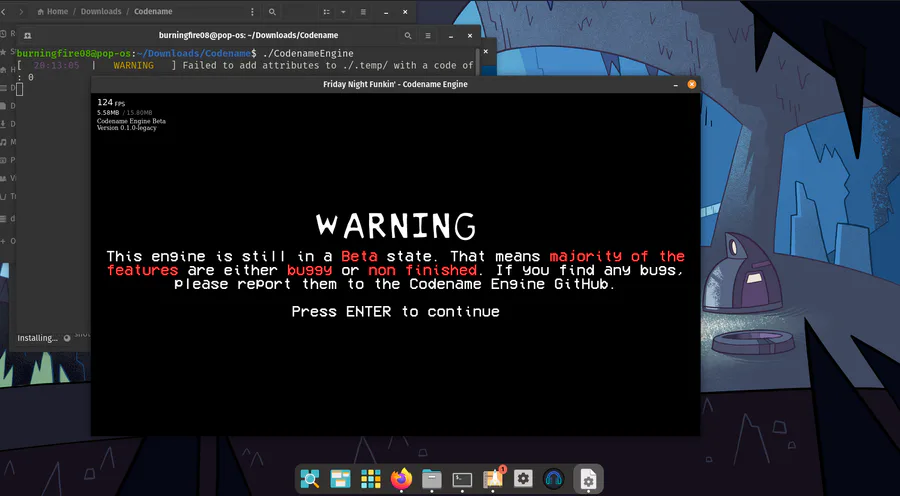Click the red 'non finished' phrase
Screen dimensions: 900x496
coord(422,270)
